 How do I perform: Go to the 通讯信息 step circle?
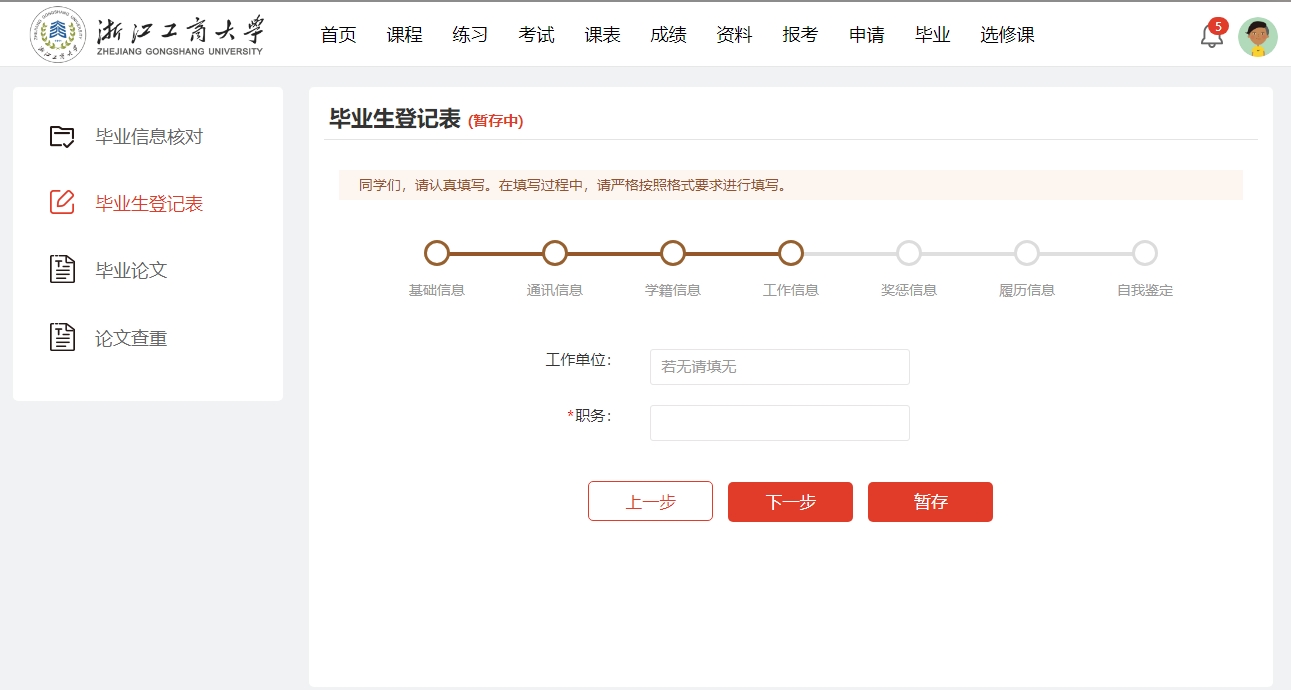point(555,253)
